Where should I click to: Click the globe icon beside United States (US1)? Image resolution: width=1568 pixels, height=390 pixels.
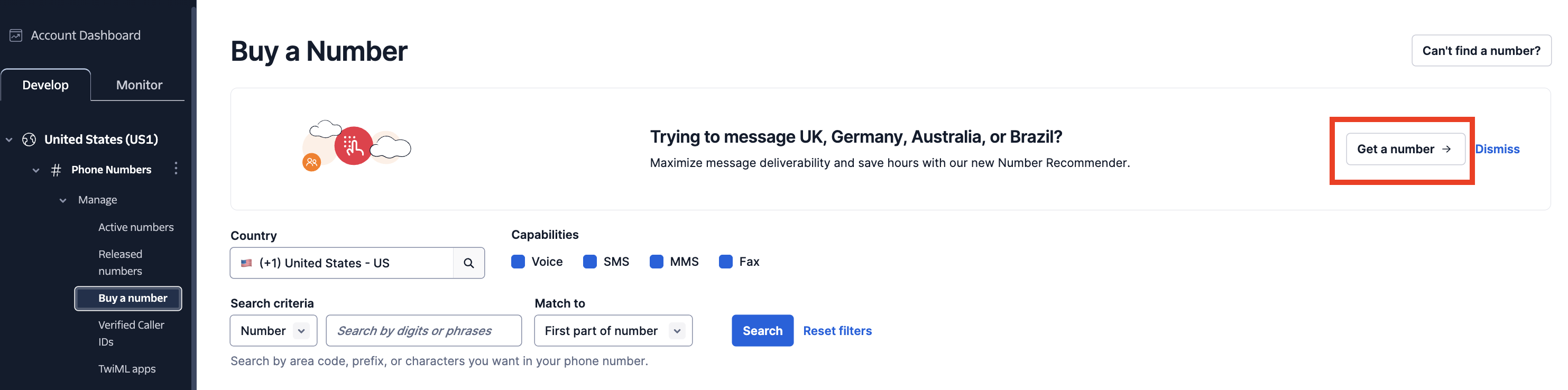[x=29, y=140]
